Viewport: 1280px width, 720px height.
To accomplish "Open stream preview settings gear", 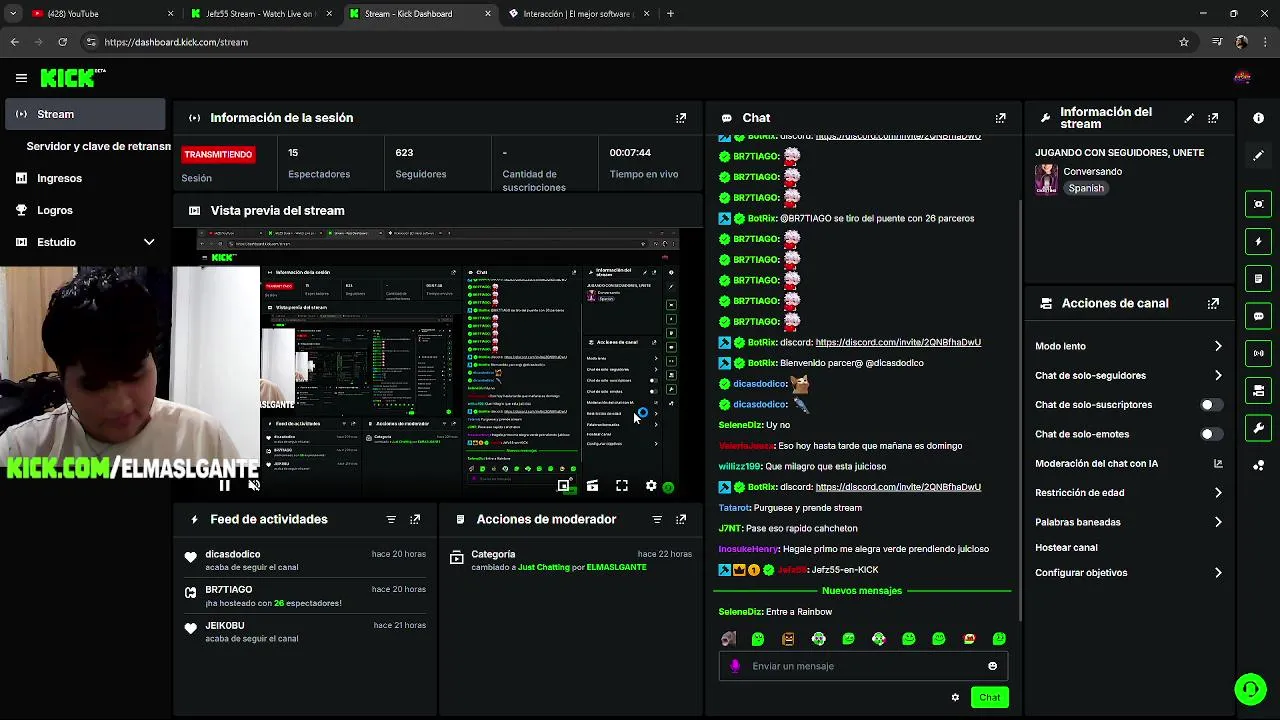I will [x=651, y=486].
